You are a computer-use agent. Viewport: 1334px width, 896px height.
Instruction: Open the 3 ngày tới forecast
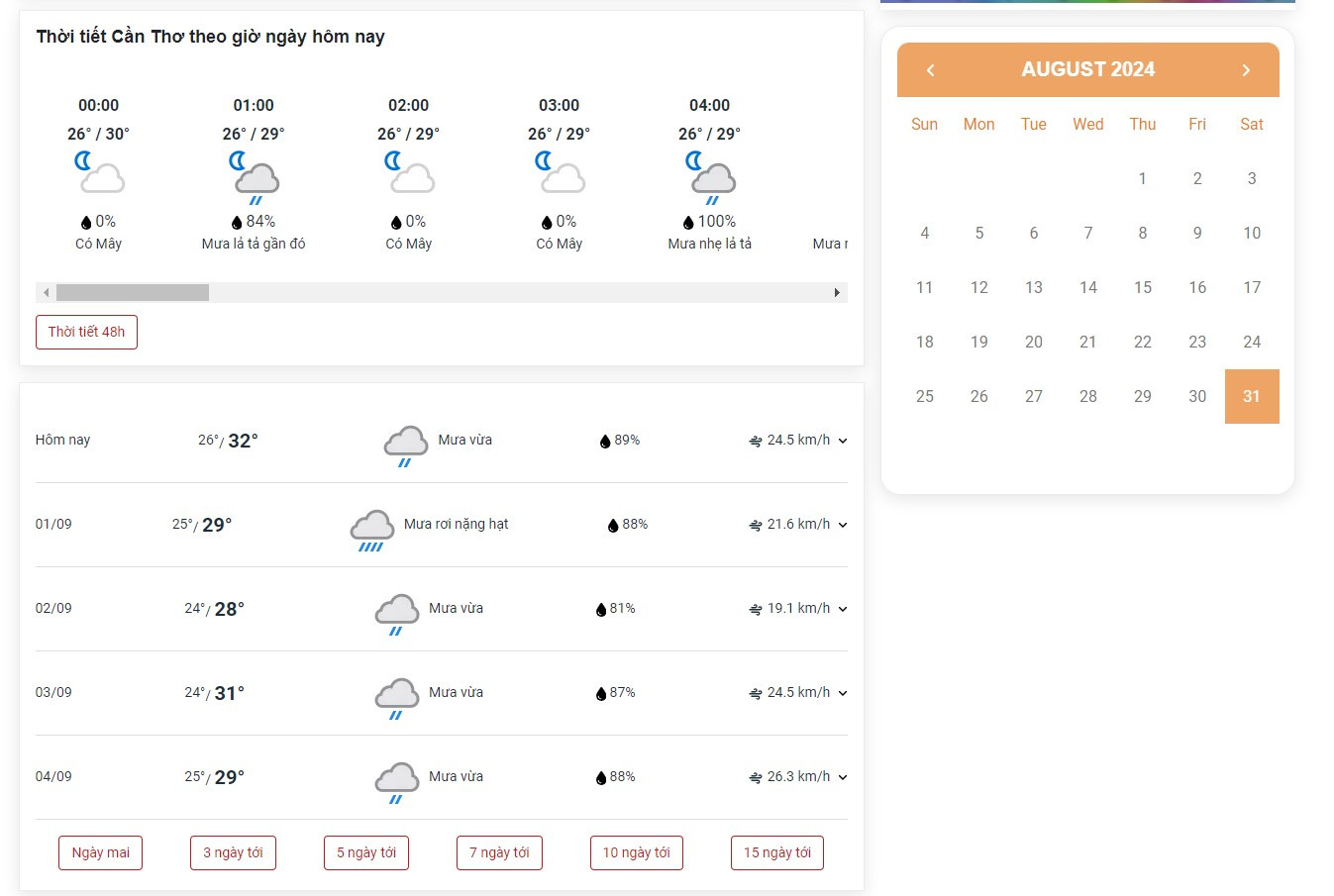pos(233,852)
